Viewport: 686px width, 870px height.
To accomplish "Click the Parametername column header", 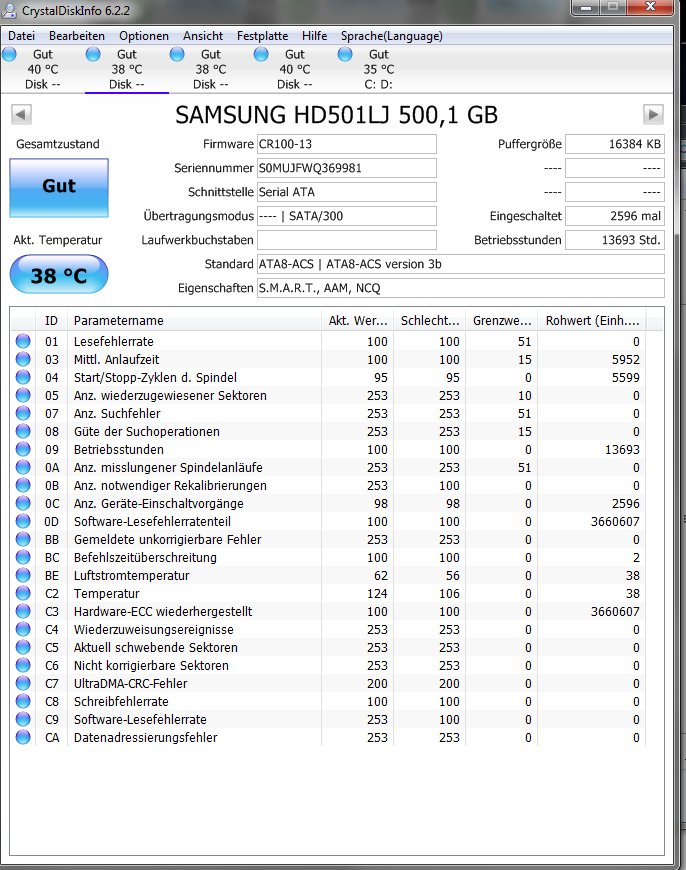I will click(194, 321).
